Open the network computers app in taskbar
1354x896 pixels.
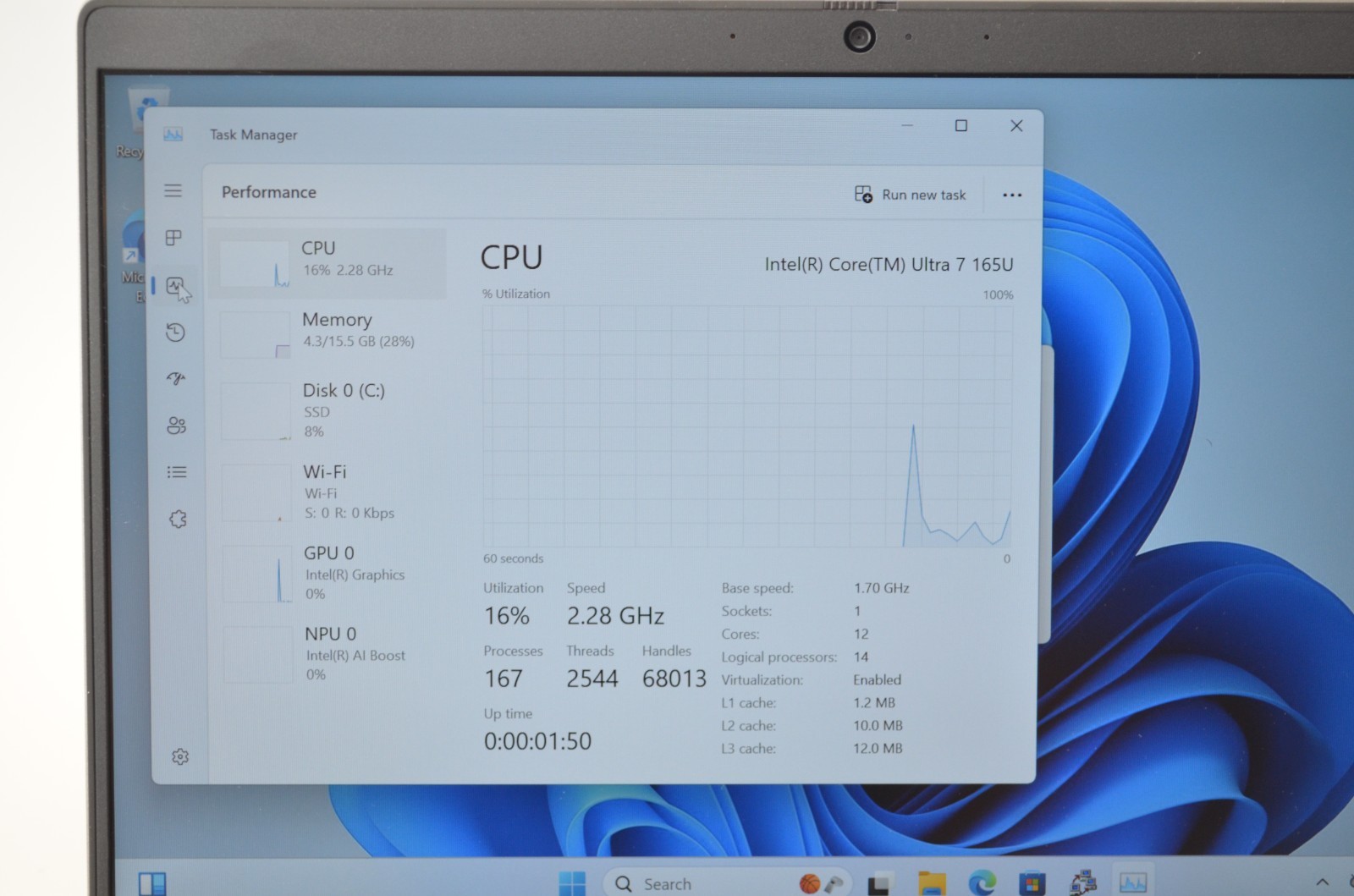point(1083,882)
